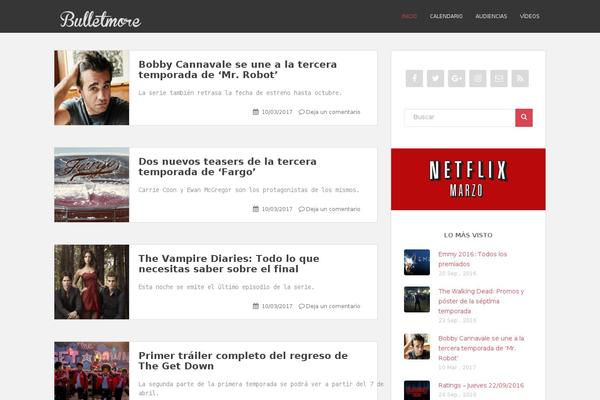The image size is (600, 400).
Task: Click calendar icon on the Mr. Robot post
Action: pos(256,112)
